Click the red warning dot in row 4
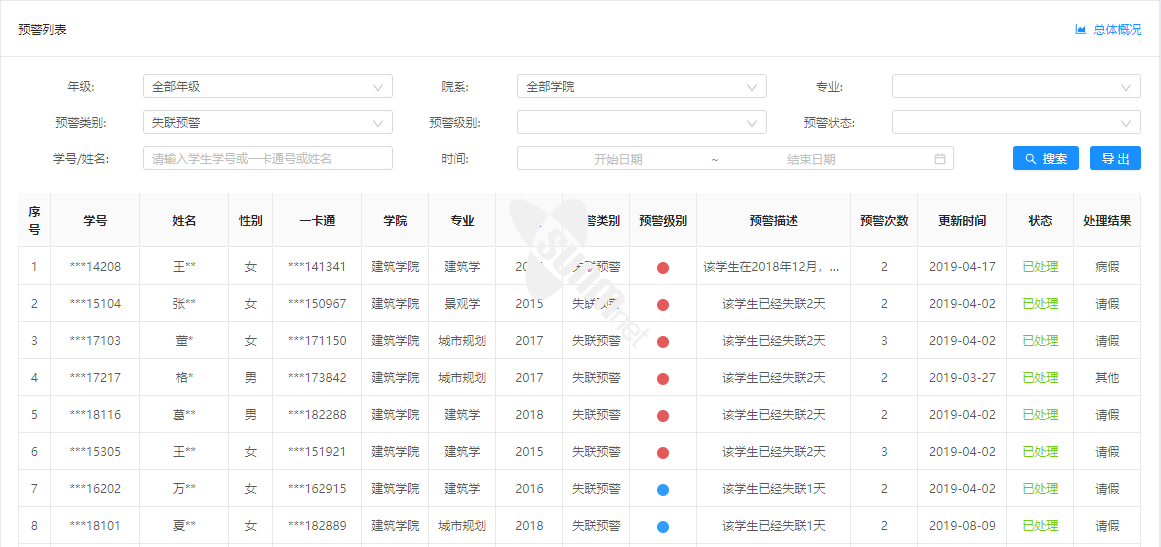 point(663,379)
